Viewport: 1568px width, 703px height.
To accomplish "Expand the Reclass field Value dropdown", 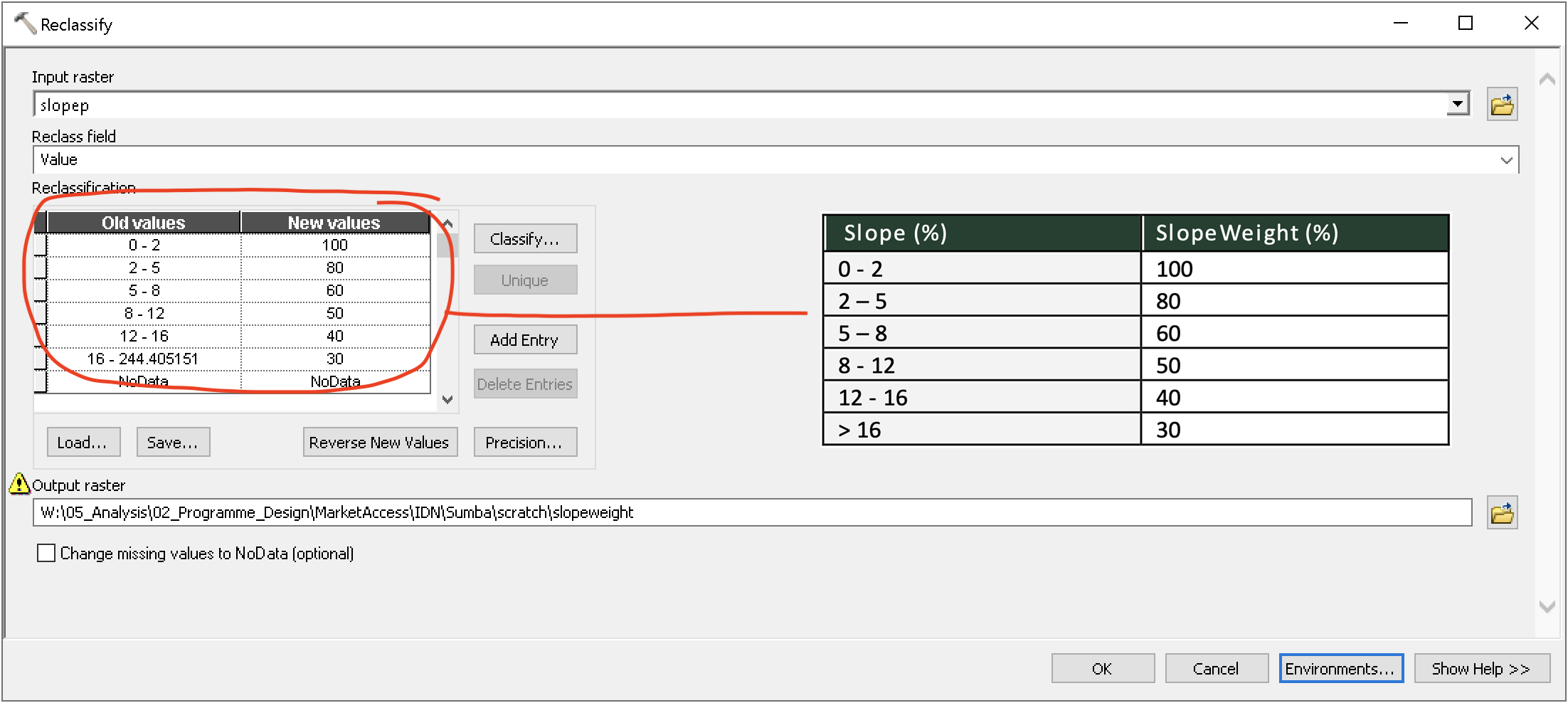I will 1505,160.
